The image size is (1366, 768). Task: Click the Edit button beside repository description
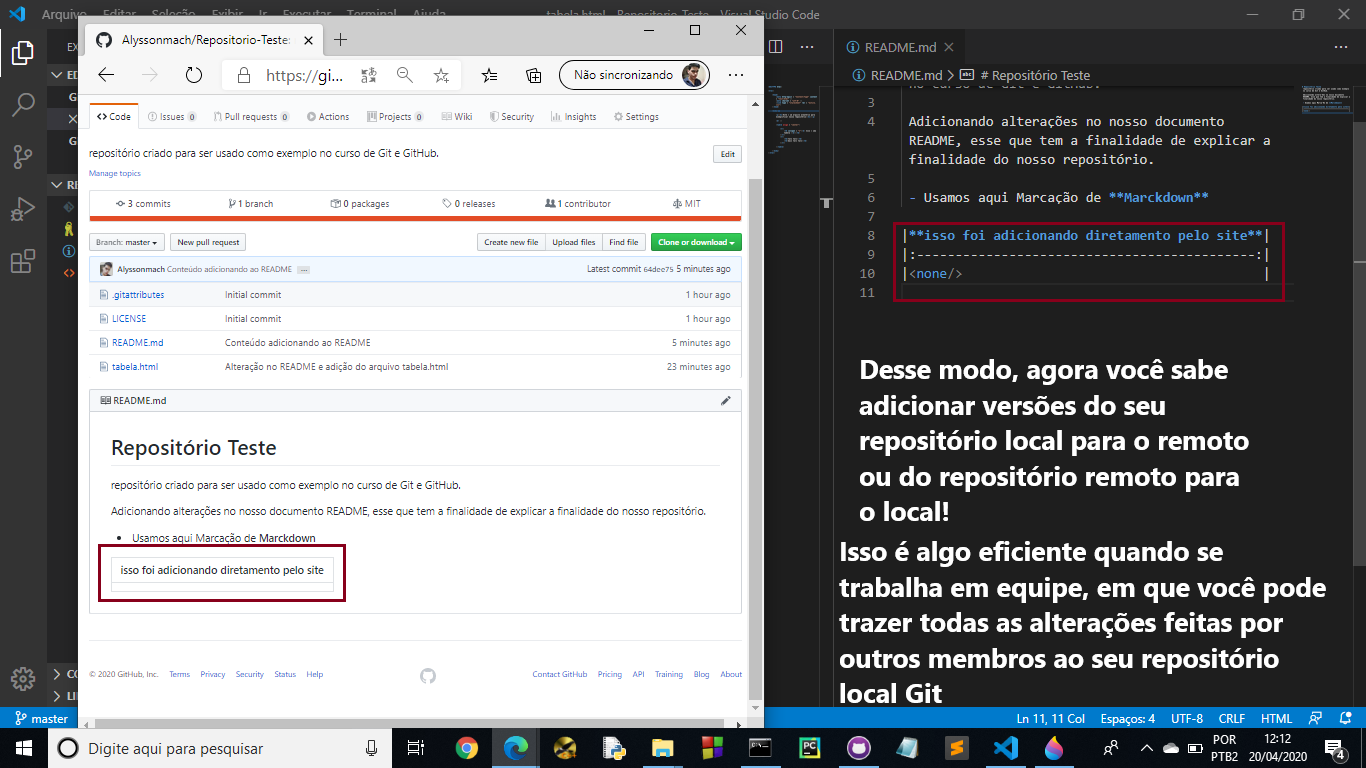pyautogui.click(x=727, y=154)
